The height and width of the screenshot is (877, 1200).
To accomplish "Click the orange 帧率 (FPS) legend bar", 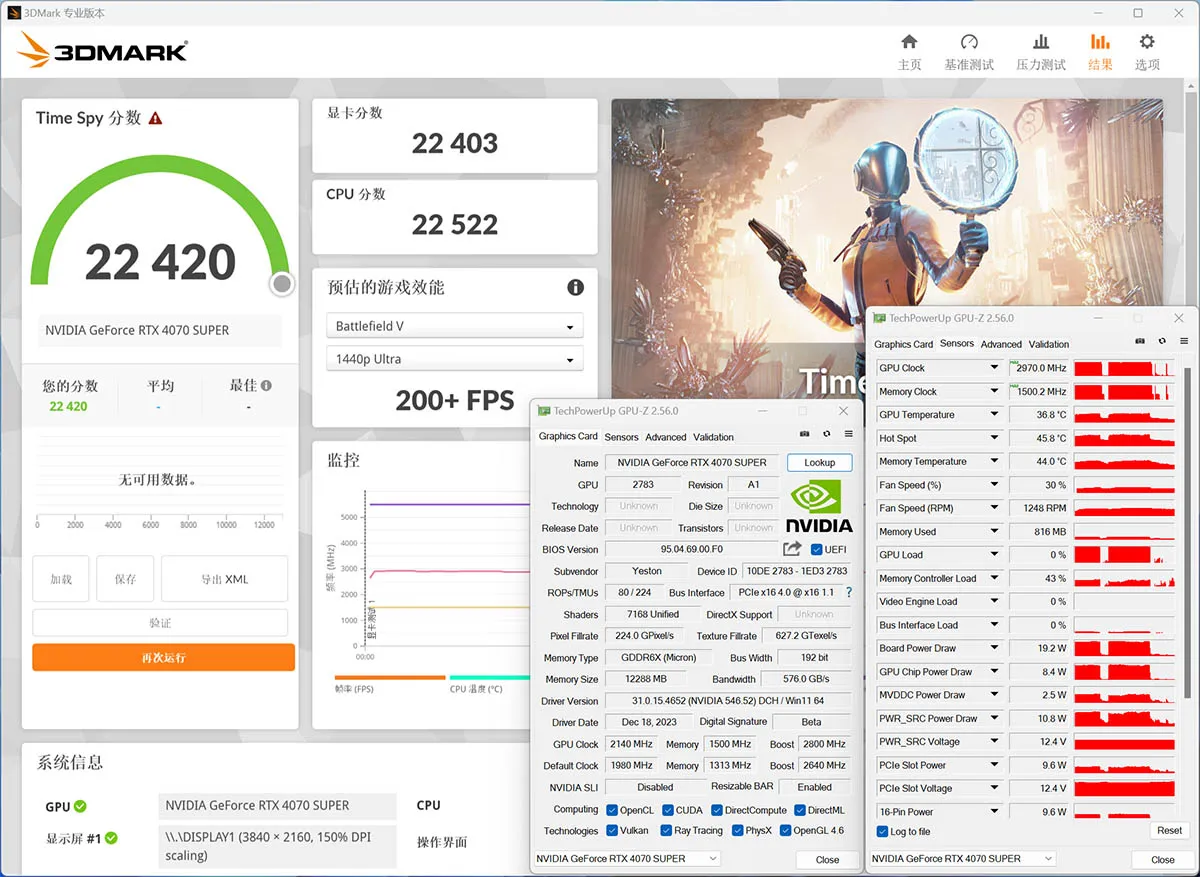I will tap(389, 677).
